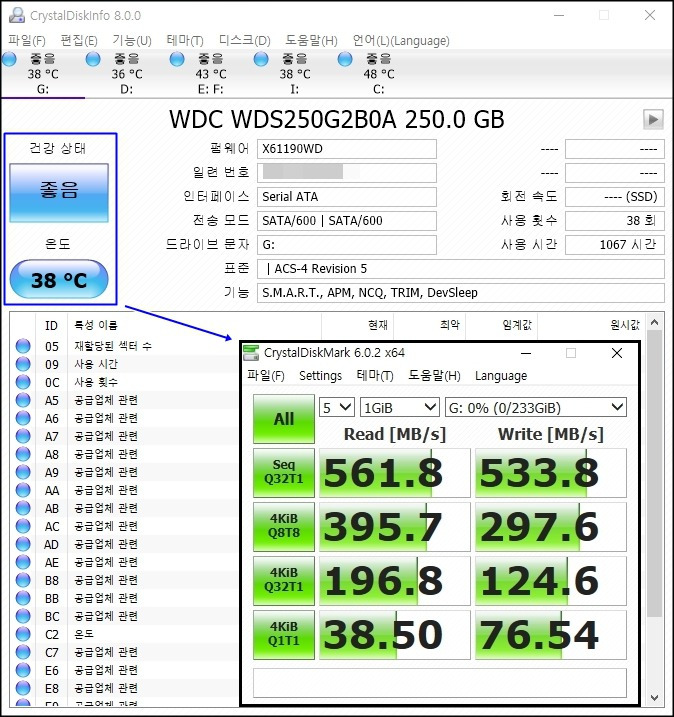Click the status orb for attribute A5
This screenshot has width=674, height=717.
(23, 400)
